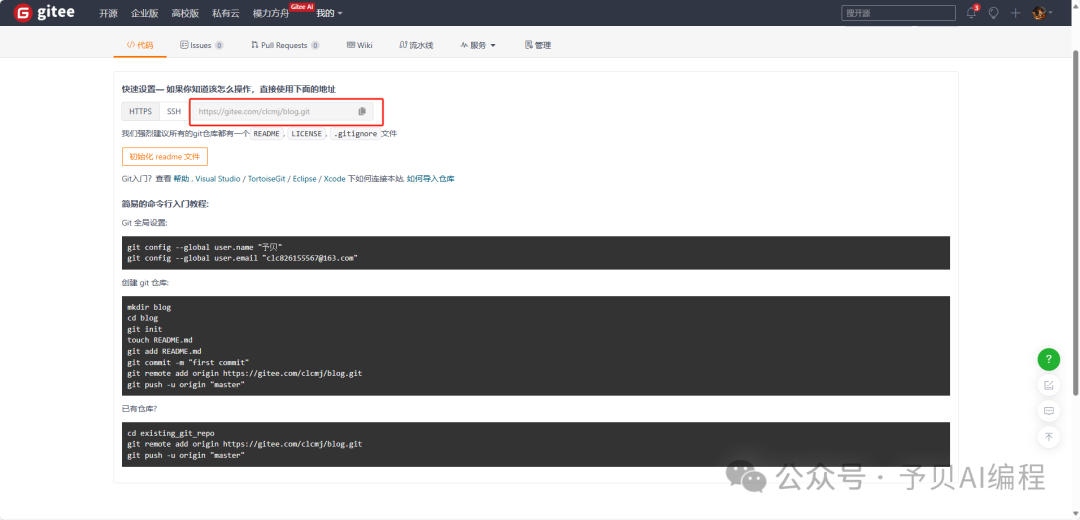Switch to the 代码 tab
Image resolution: width=1080 pixels, height=520 pixels.
pyautogui.click(x=140, y=45)
